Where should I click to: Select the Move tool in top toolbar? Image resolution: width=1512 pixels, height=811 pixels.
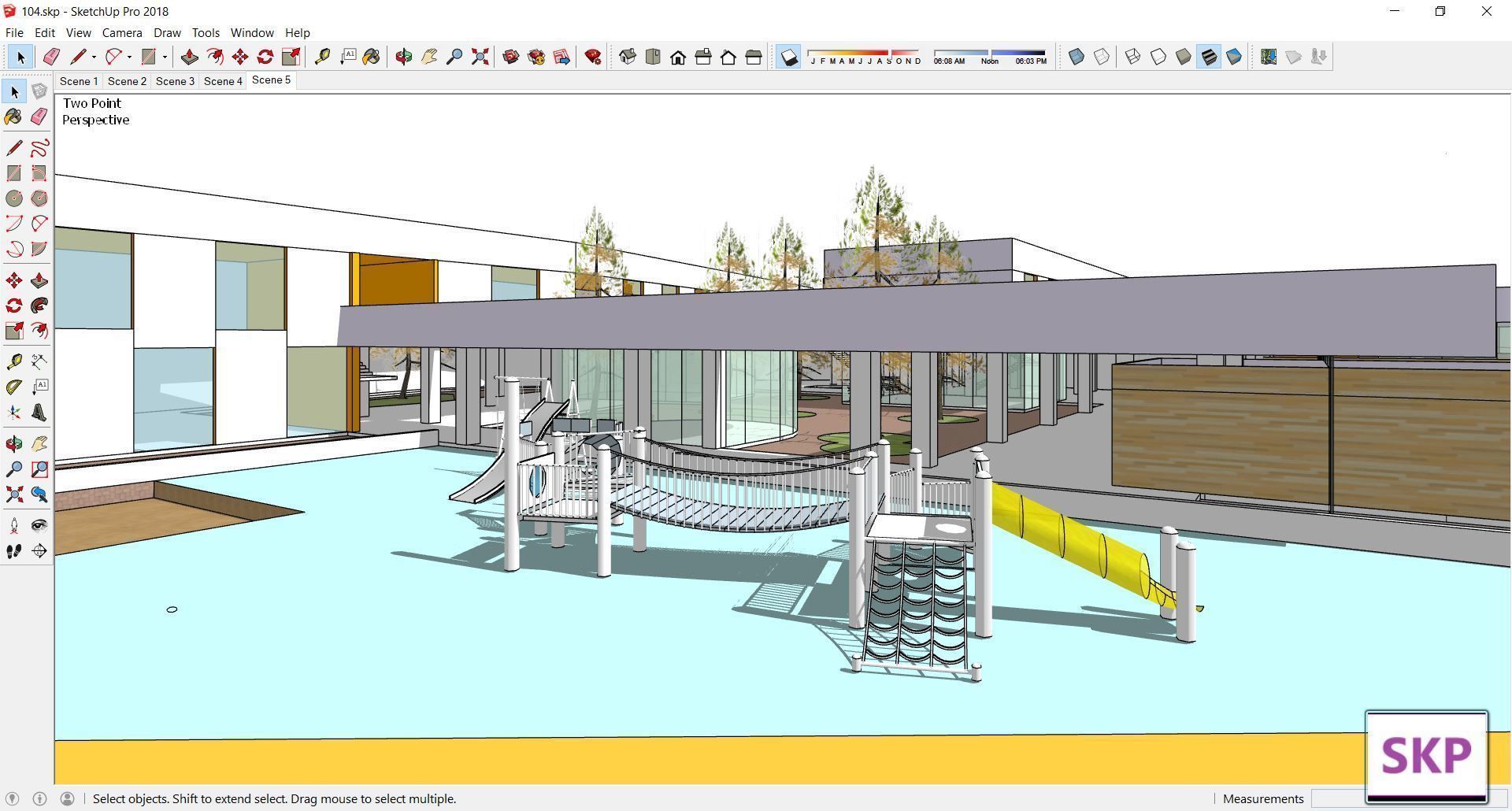point(240,57)
